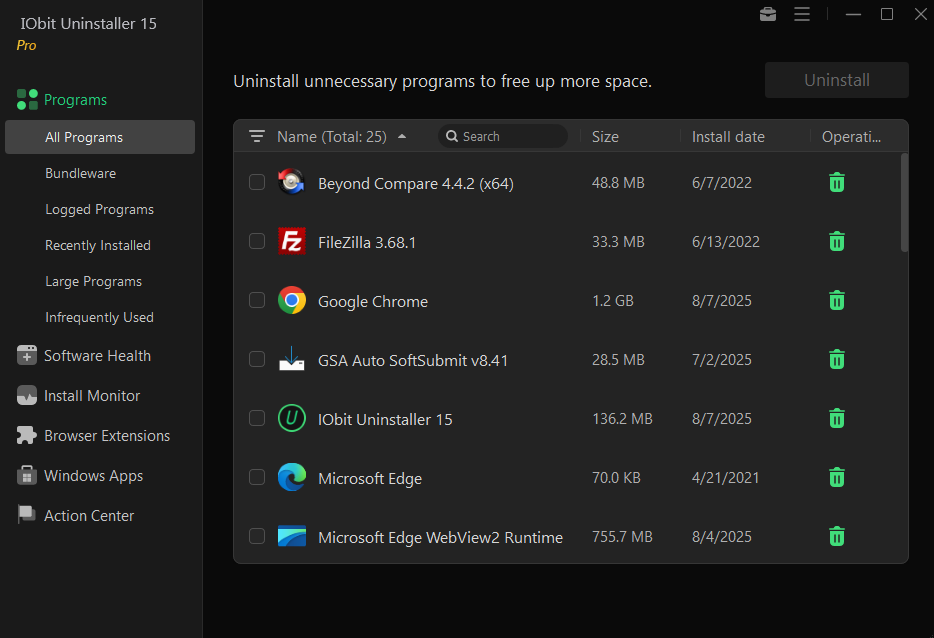Open the All Programs list
934x638 pixels.
click(100, 137)
